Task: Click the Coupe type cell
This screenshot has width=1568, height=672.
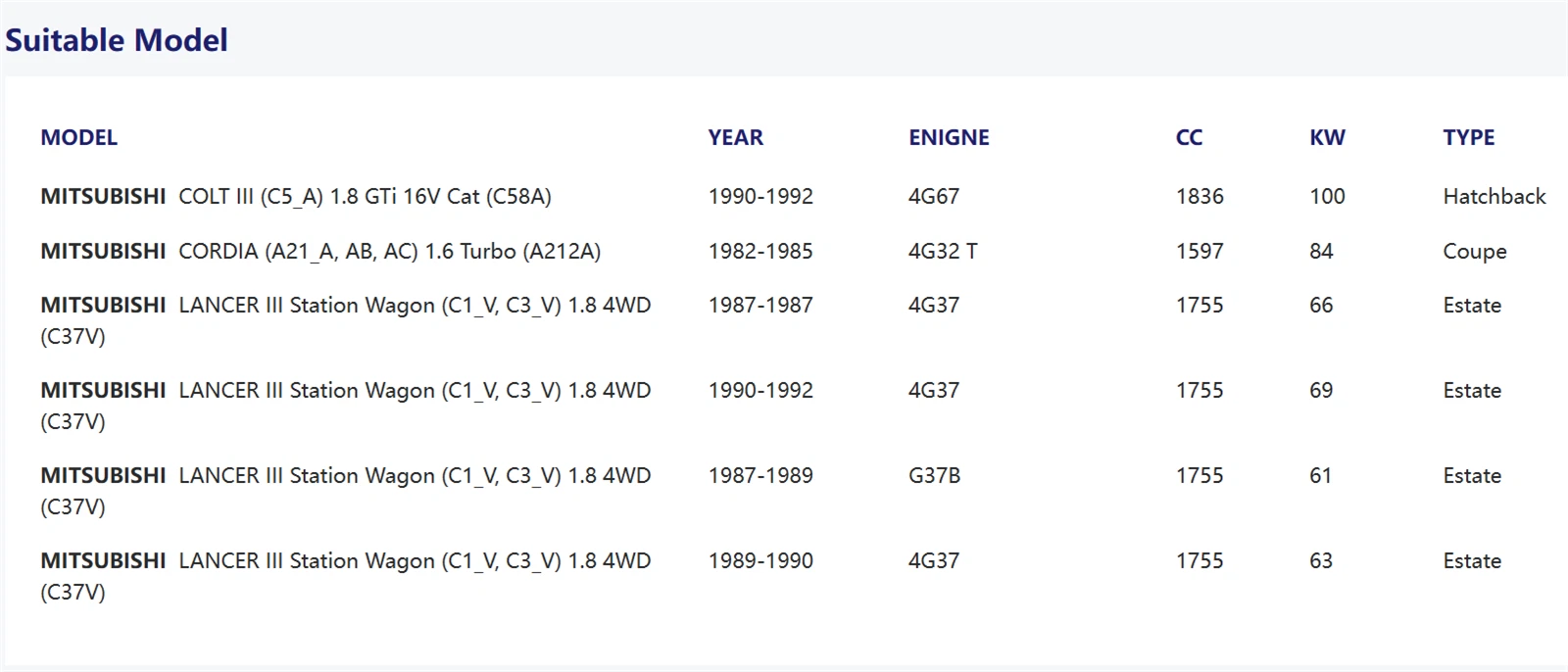Action: 1474,251
